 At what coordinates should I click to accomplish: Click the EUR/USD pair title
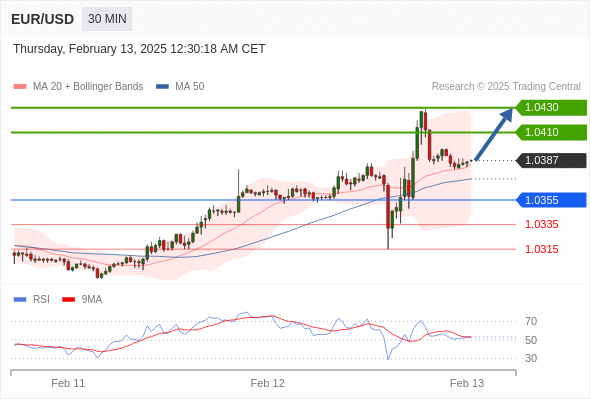pos(43,19)
